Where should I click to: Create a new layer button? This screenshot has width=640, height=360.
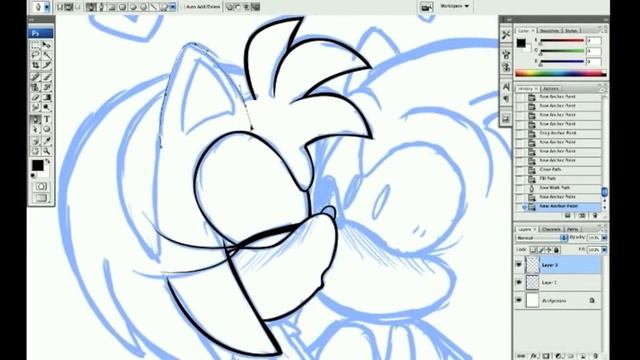pyautogui.click(x=583, y=356)
